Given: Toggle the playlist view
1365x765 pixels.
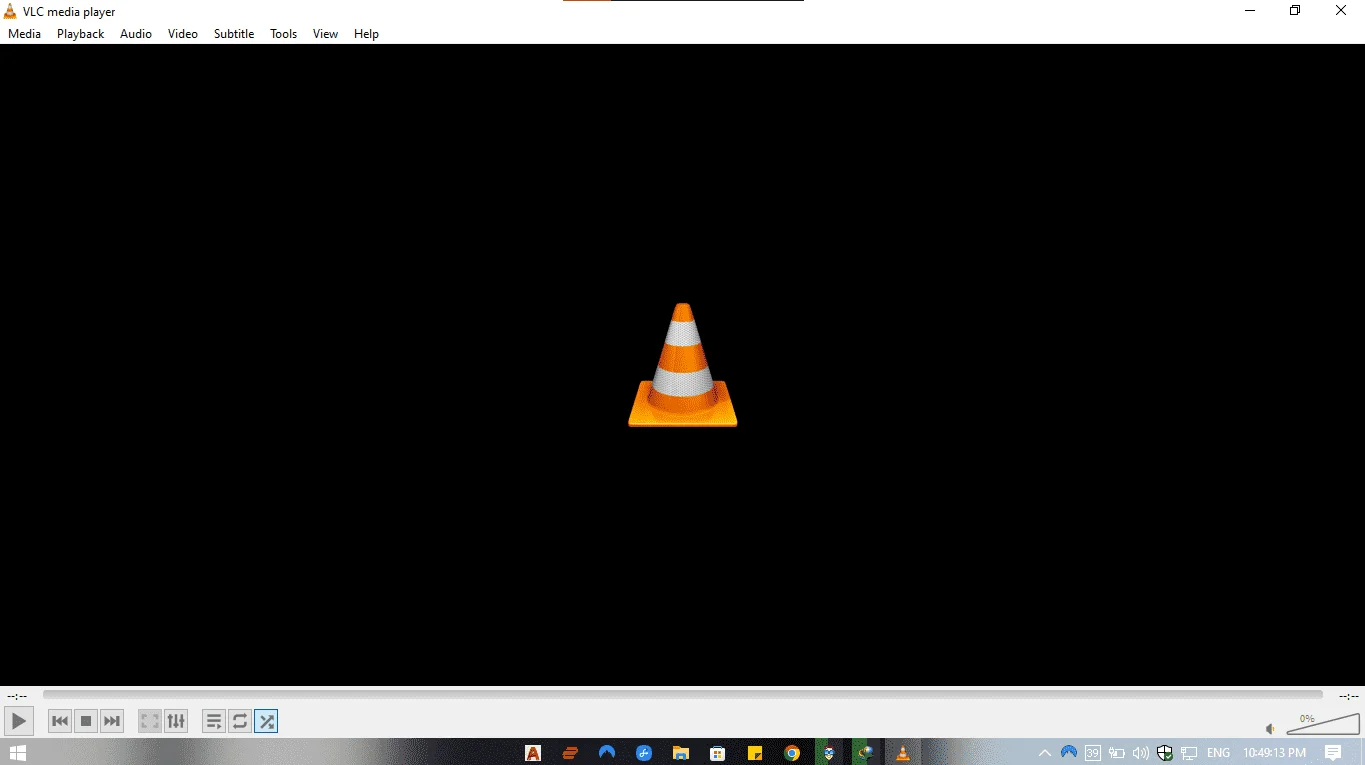Looking at the screenshot, I should pyautogui.click(x=214, y=720).
